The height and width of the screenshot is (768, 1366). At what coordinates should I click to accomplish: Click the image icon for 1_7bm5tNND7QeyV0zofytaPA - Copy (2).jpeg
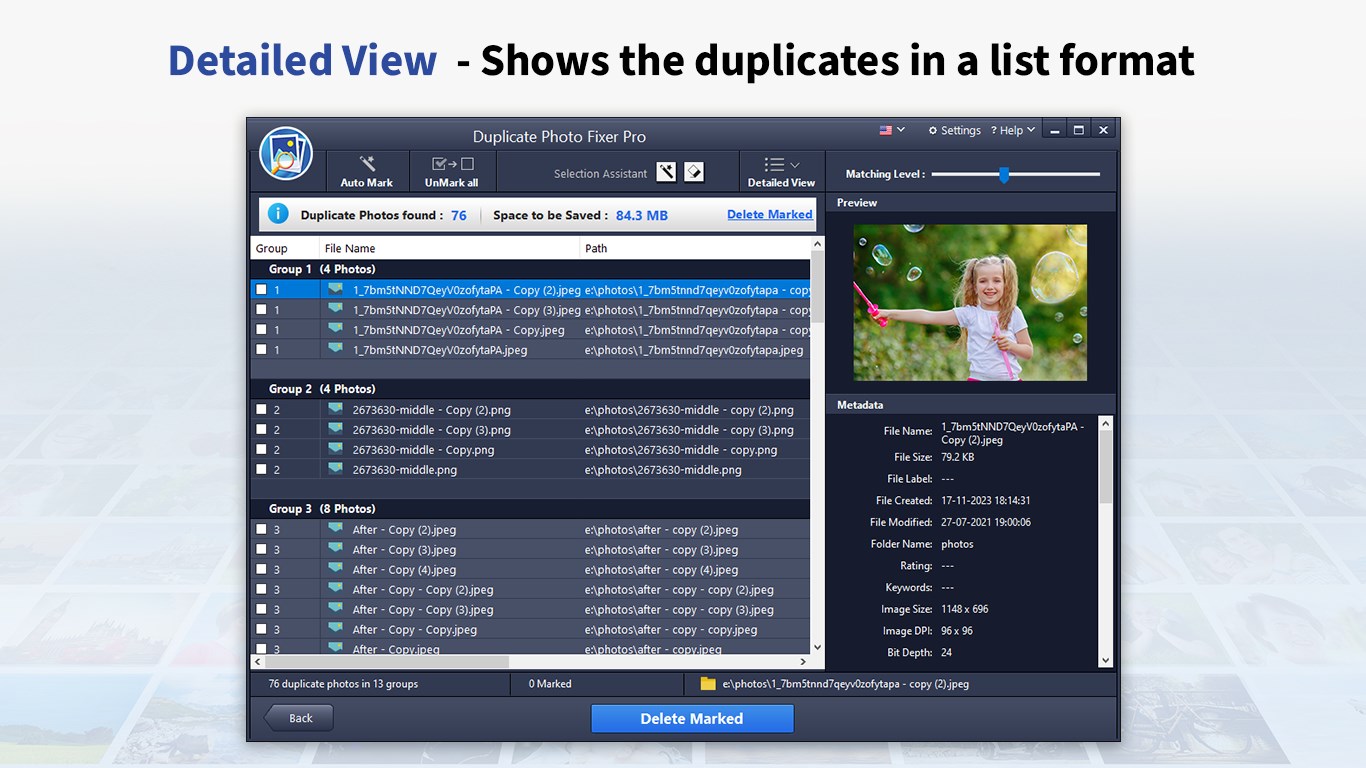[335, 289]
